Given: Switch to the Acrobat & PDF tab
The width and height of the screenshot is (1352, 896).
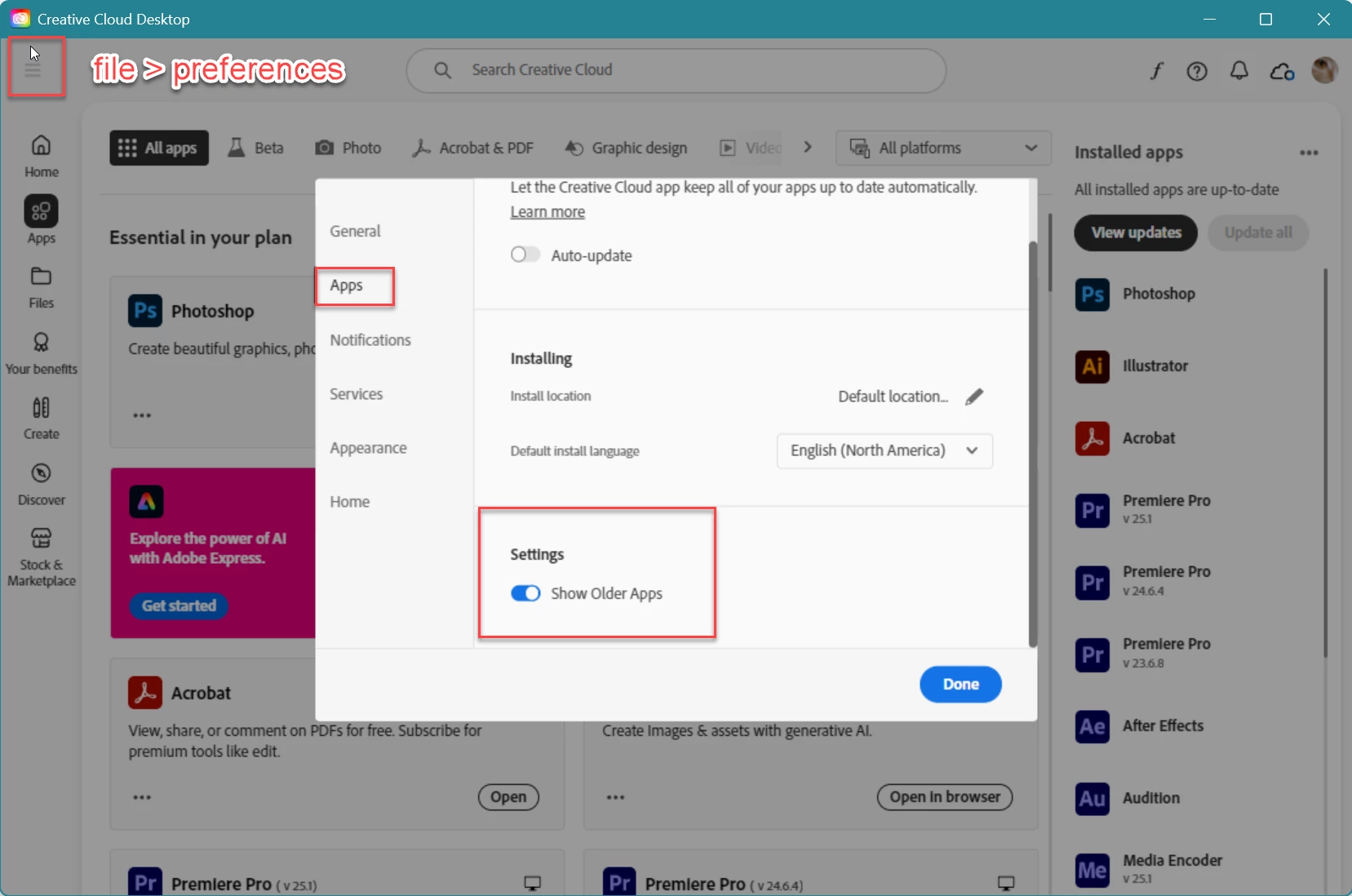Looking at the screenshot, I should (x=472, y=148).
